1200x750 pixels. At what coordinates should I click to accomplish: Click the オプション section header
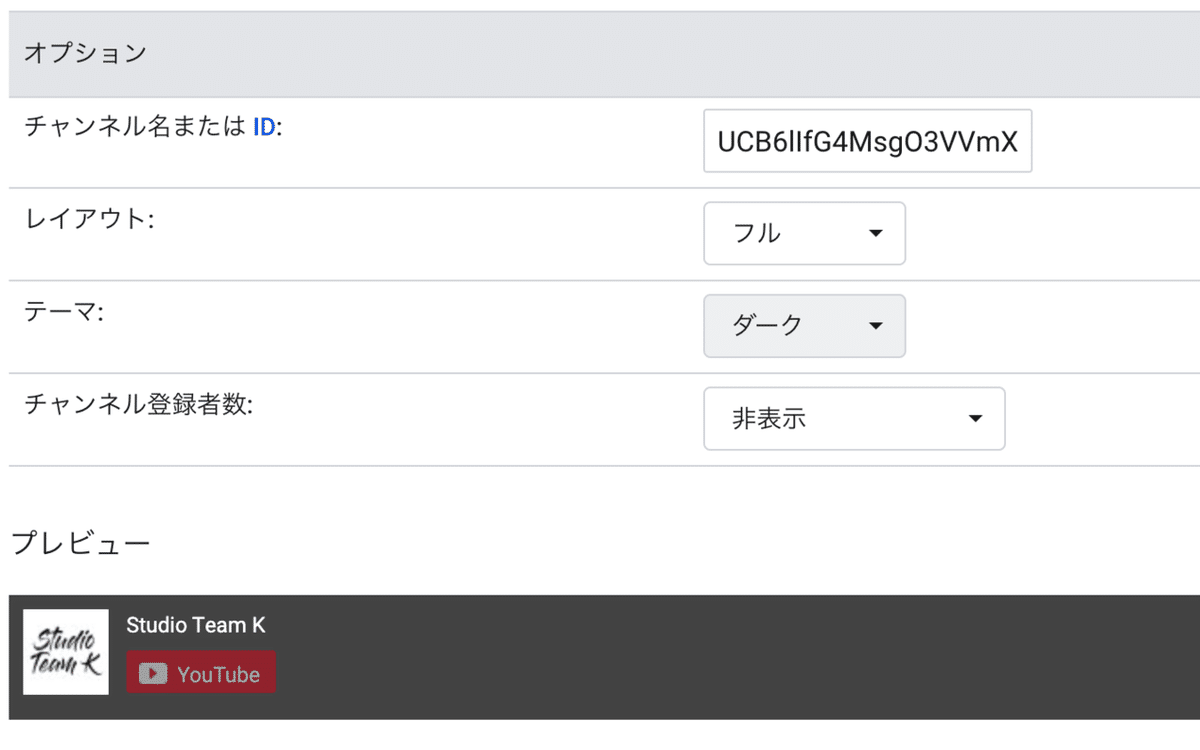[x=86, y=54]
